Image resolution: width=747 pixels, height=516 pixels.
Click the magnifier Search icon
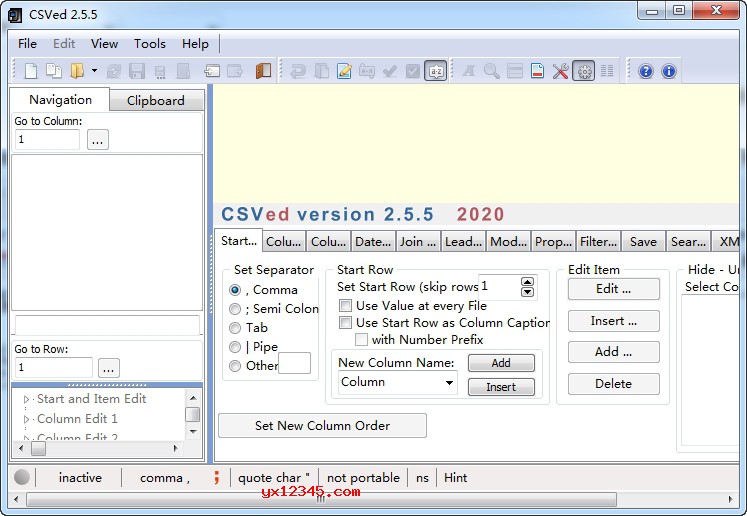[x=492, y=71]
